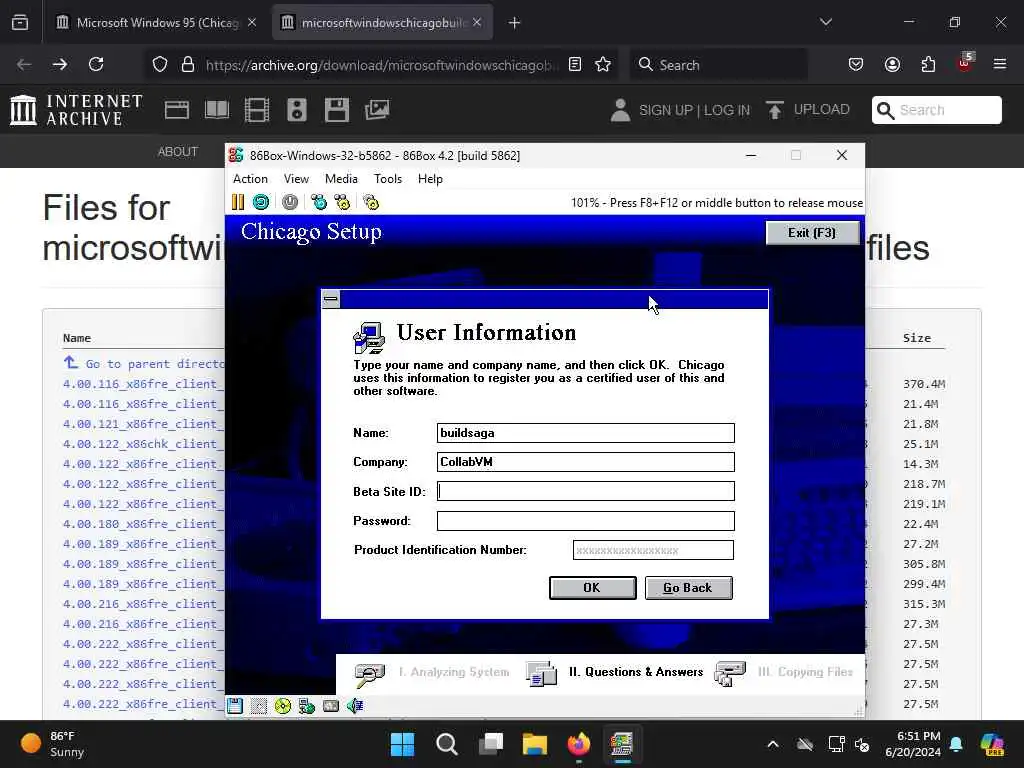This screenshot has width=1024, height=768.
Task: Open 86Box settings via the last toolbar gear icon
Action: click(x=371, y=202)
